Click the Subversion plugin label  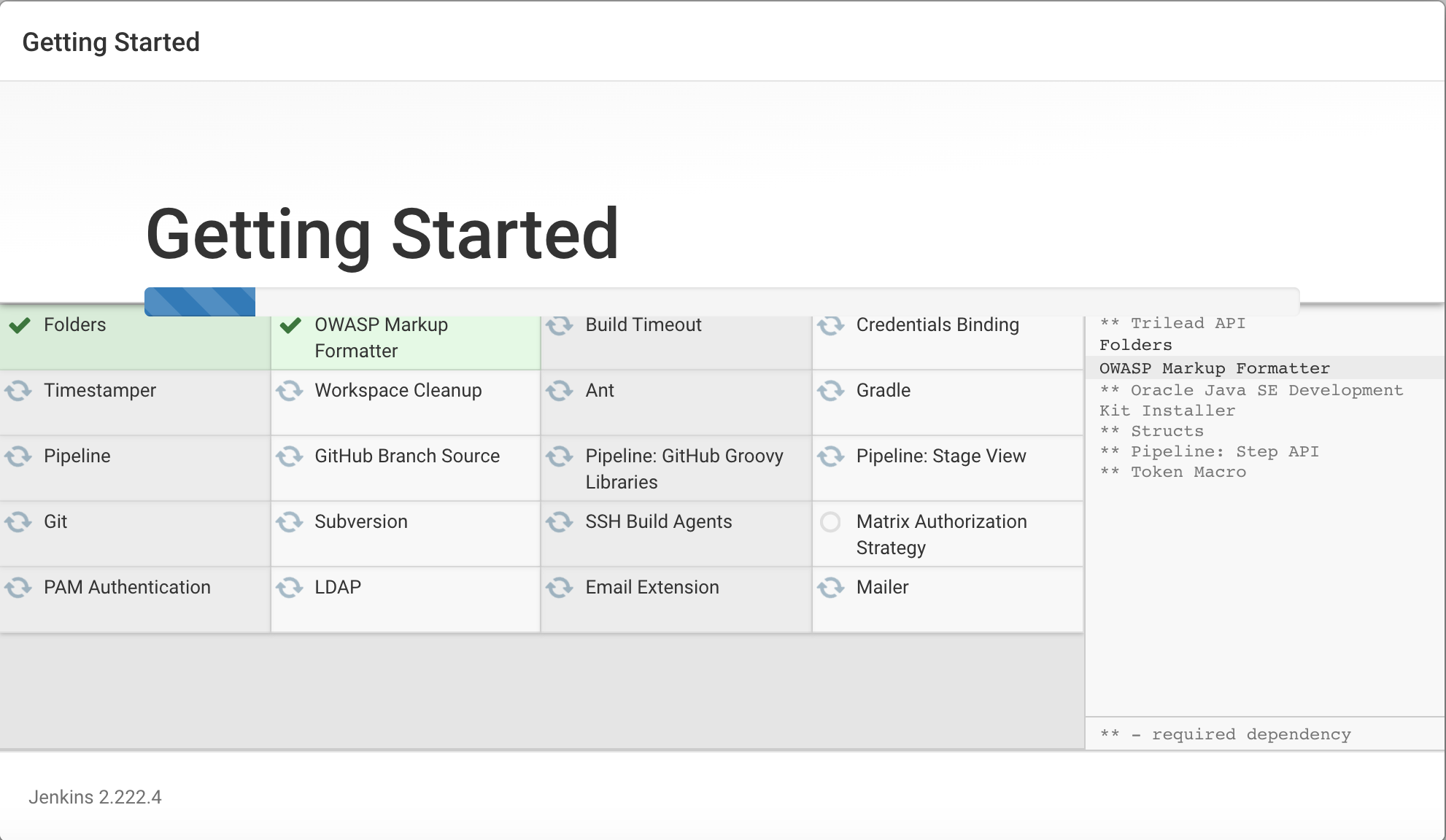tap(360, 522)
